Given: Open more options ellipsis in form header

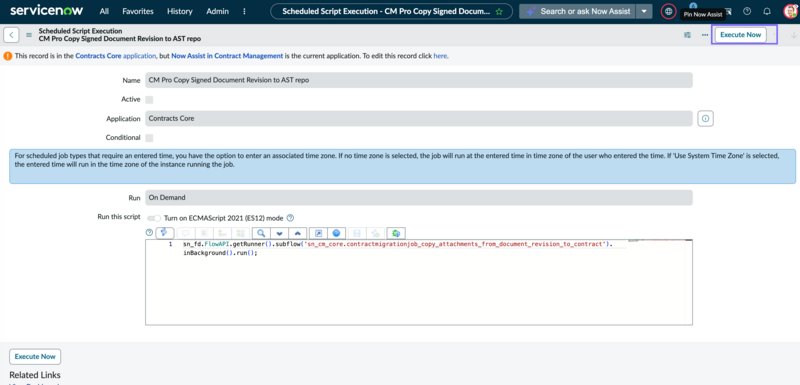Looking at the screenshot, I should coord(705,35).
